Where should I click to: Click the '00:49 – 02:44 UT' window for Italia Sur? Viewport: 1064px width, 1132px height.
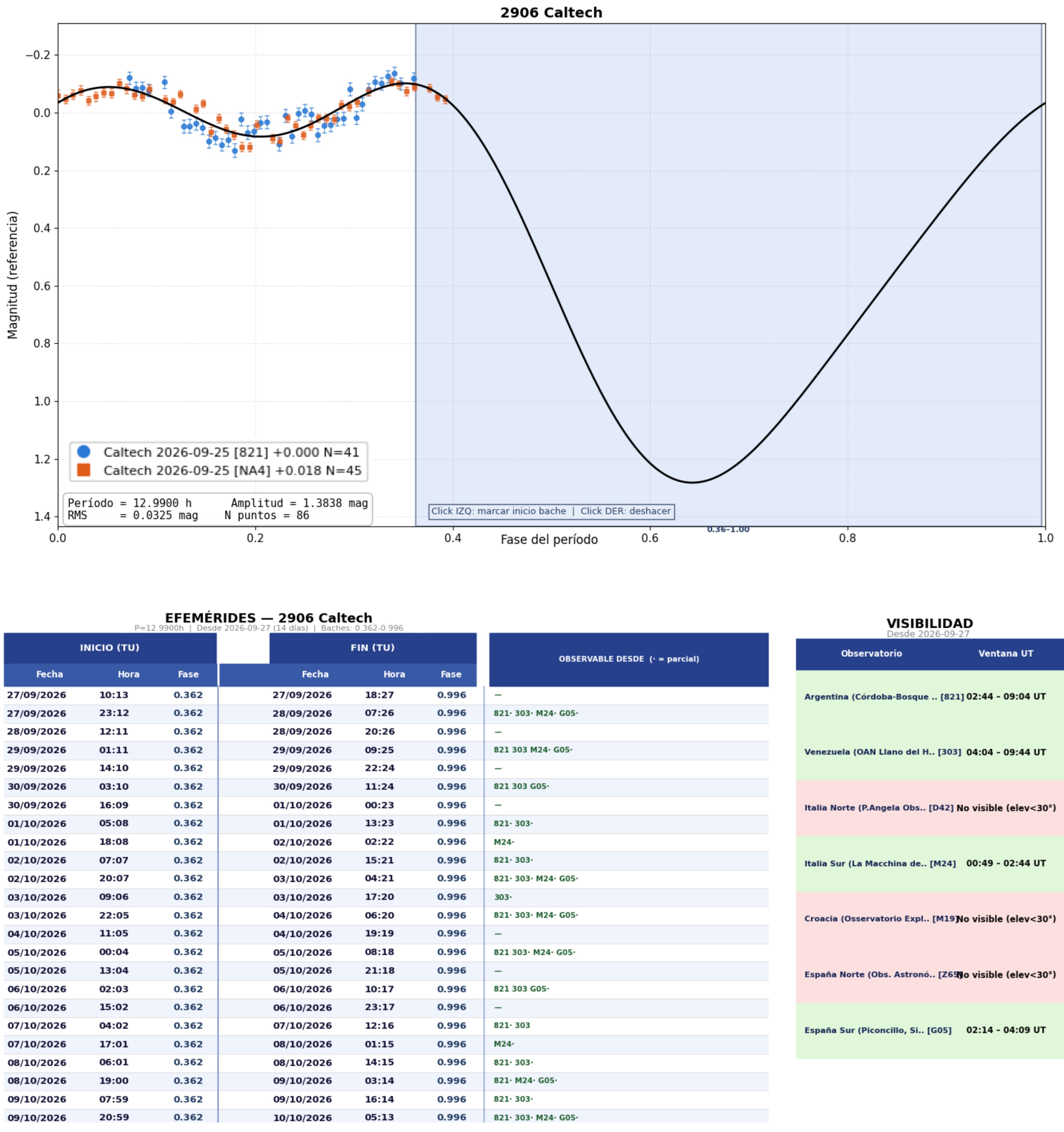coord(1006,863)
